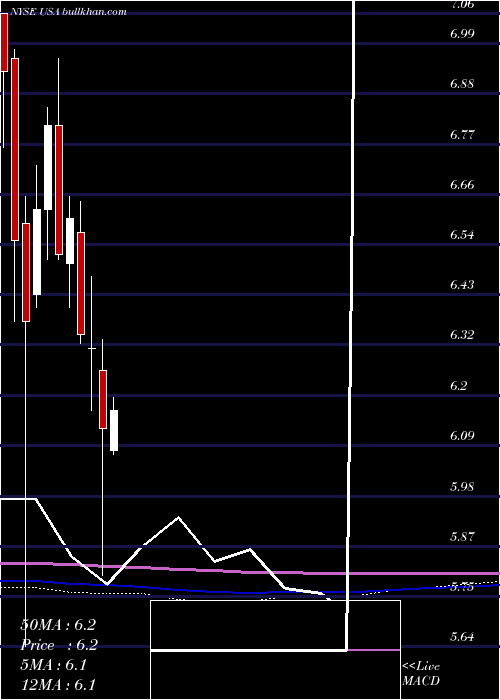Viewport: 500px width, 700px height.
Task: Click the 50MA : 6.2 label
Action: (58, 625)
